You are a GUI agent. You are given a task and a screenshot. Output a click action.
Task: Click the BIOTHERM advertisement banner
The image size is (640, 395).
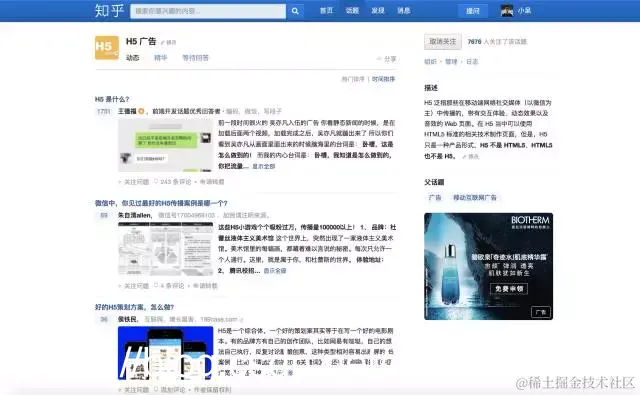click(x=489, y=266)
